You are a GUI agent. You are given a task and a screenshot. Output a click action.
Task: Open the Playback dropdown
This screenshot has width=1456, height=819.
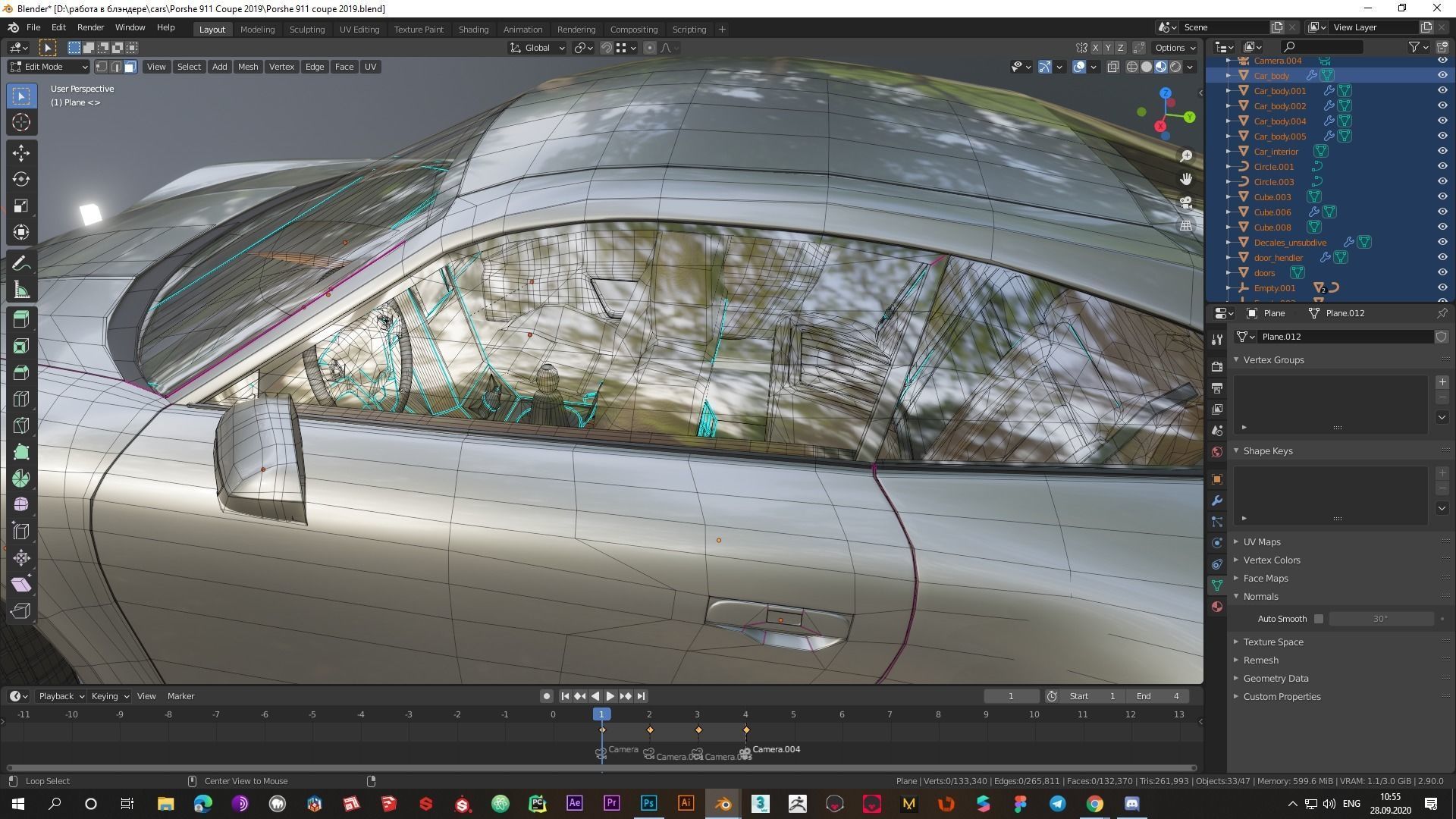[x=61, y=696]
